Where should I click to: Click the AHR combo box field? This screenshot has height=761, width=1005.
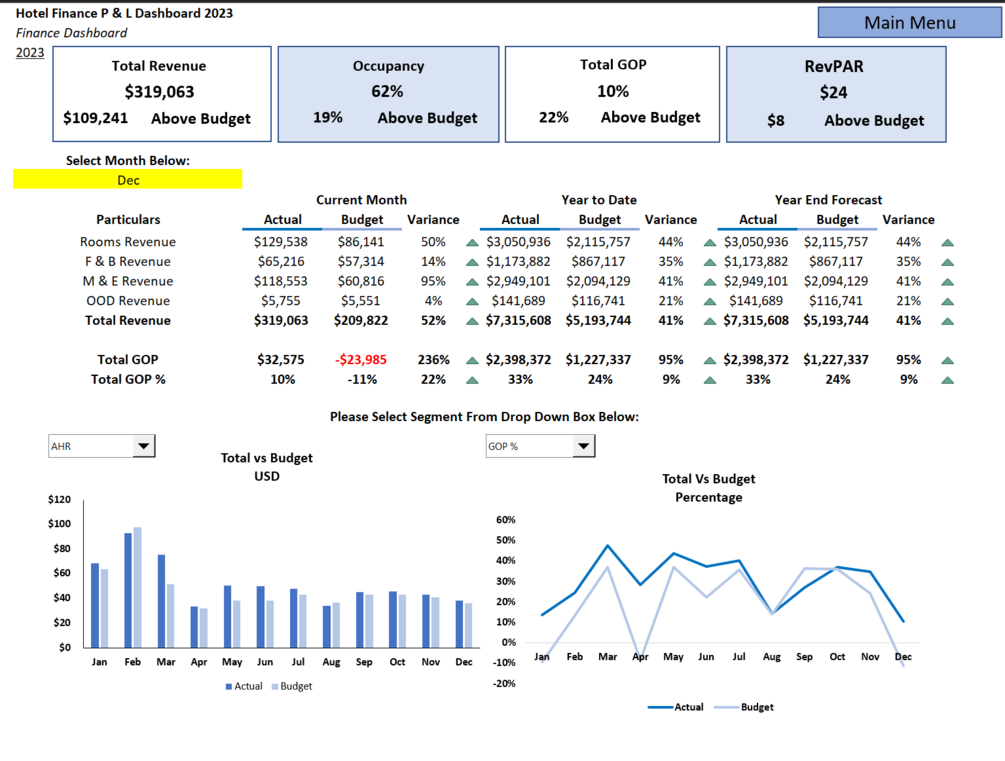tap(101, 446)
